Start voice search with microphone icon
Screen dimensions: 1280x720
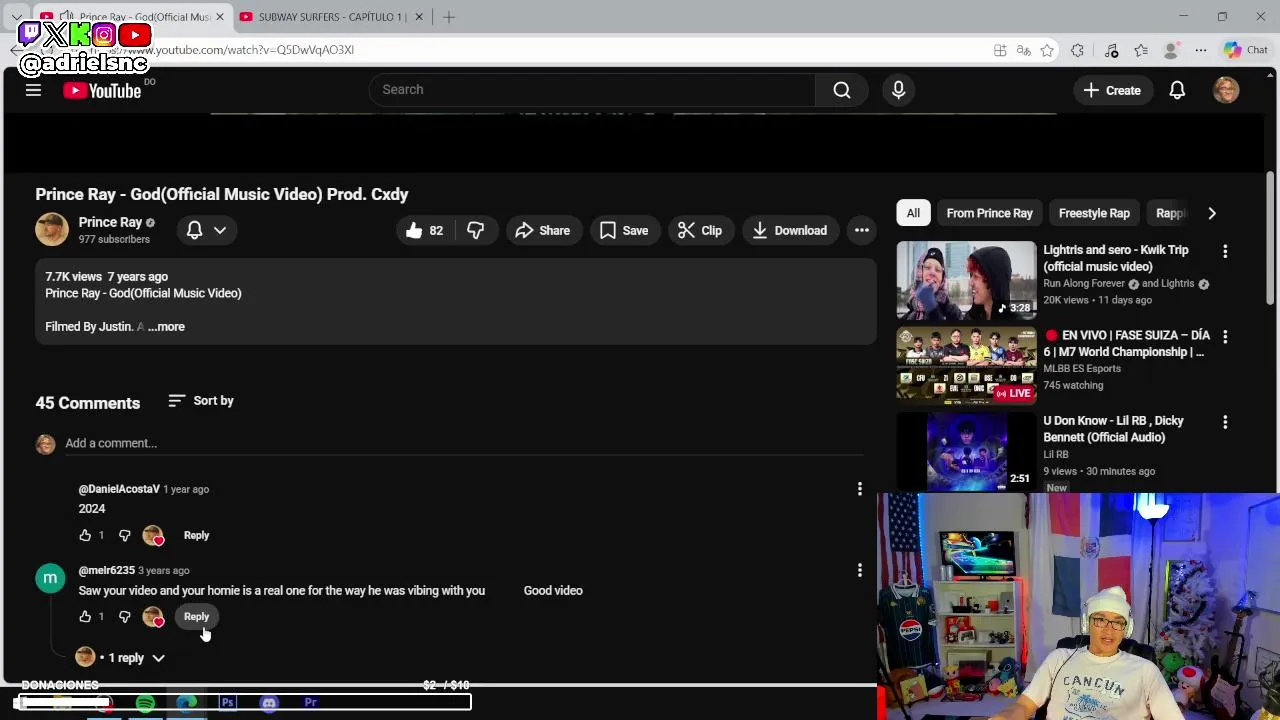click(x=898, y=90)
